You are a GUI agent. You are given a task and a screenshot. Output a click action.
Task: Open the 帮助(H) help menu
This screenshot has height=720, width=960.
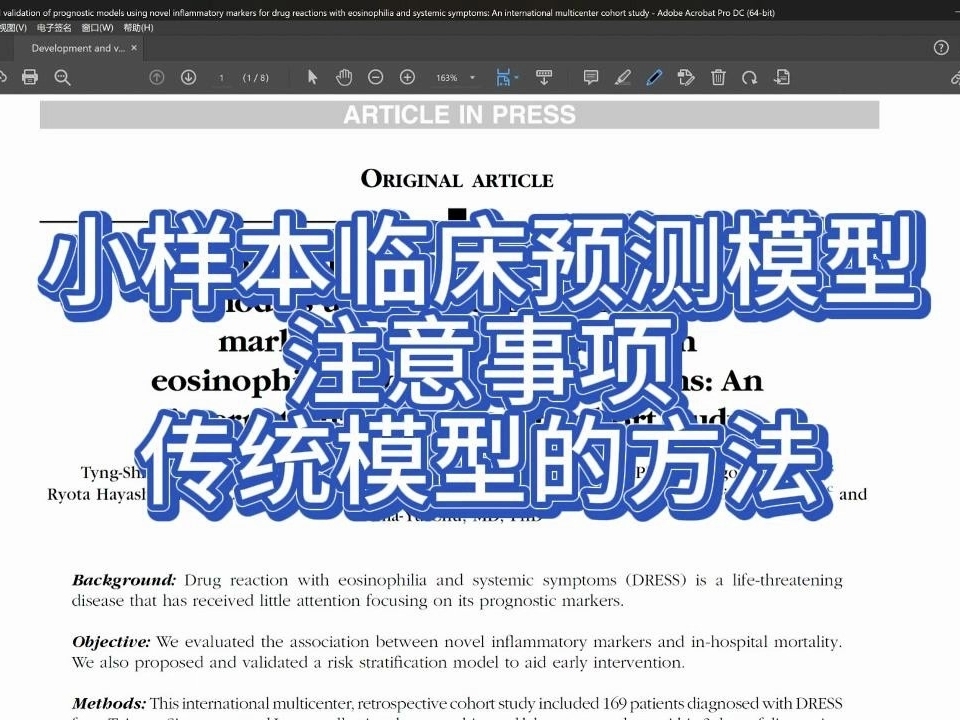135,28
